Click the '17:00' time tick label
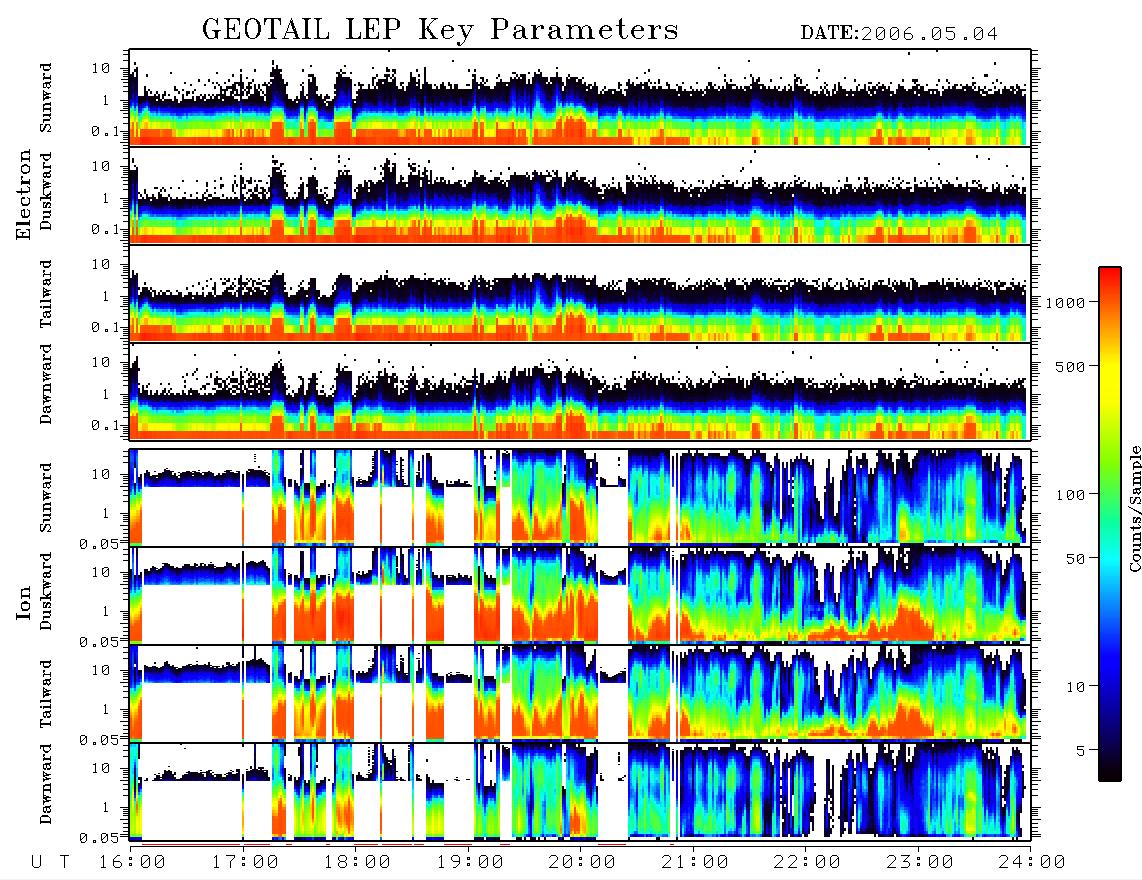 pos(245,863)
